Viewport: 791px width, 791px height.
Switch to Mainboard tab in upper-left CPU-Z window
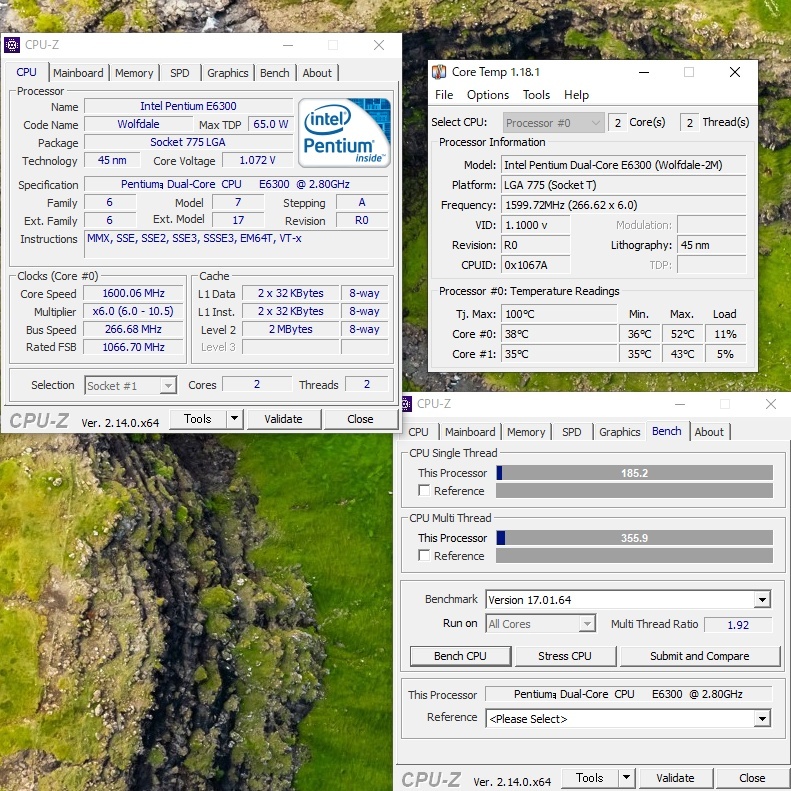point(78,73)
